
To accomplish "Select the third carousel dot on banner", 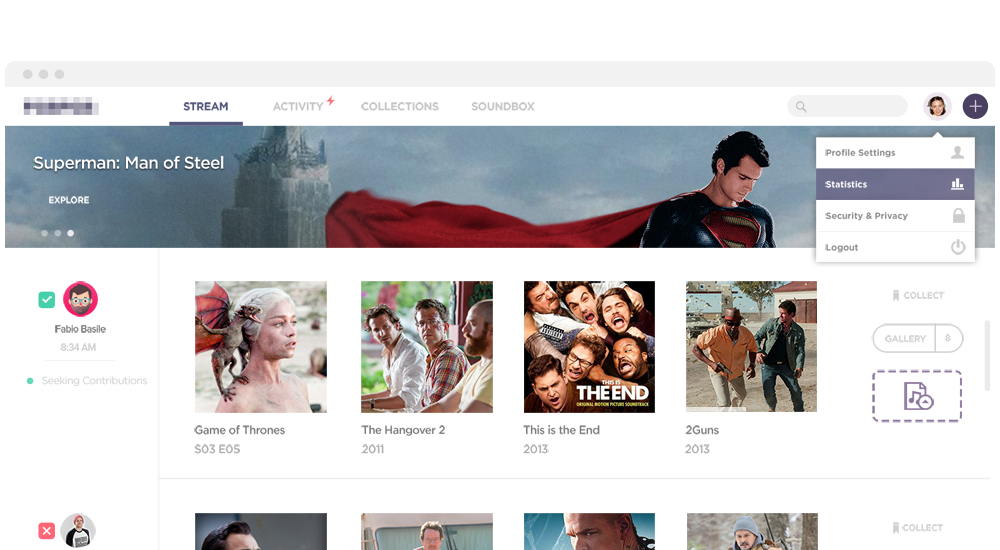I will click(x=71, y=233).
